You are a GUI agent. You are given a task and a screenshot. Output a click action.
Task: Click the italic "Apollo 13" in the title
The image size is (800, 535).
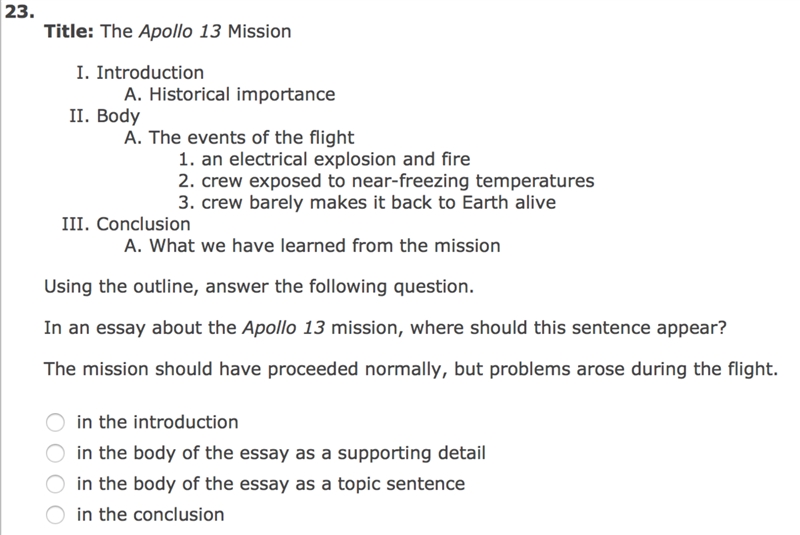(x=180, y=32)
